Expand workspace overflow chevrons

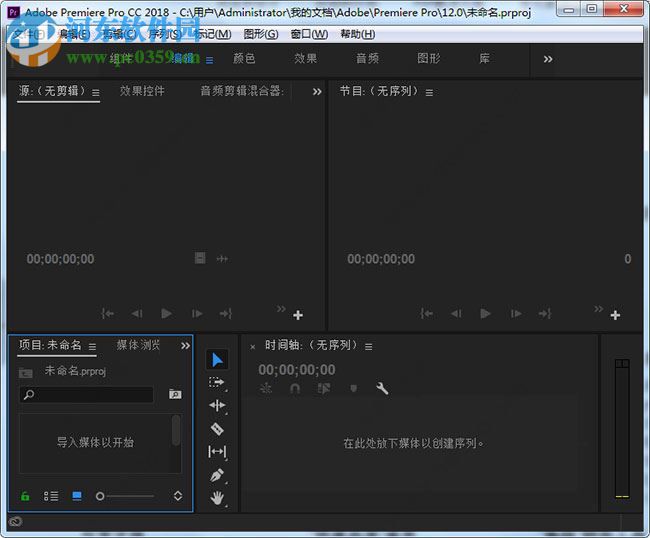(548, 59)
